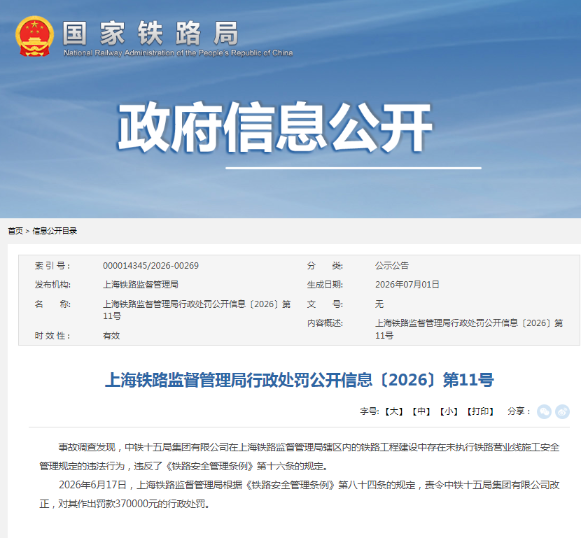The image size is (581, 538).
Task: Click the paragraph mentioning 罚款370000元
Action: click(x=299, y=494)
